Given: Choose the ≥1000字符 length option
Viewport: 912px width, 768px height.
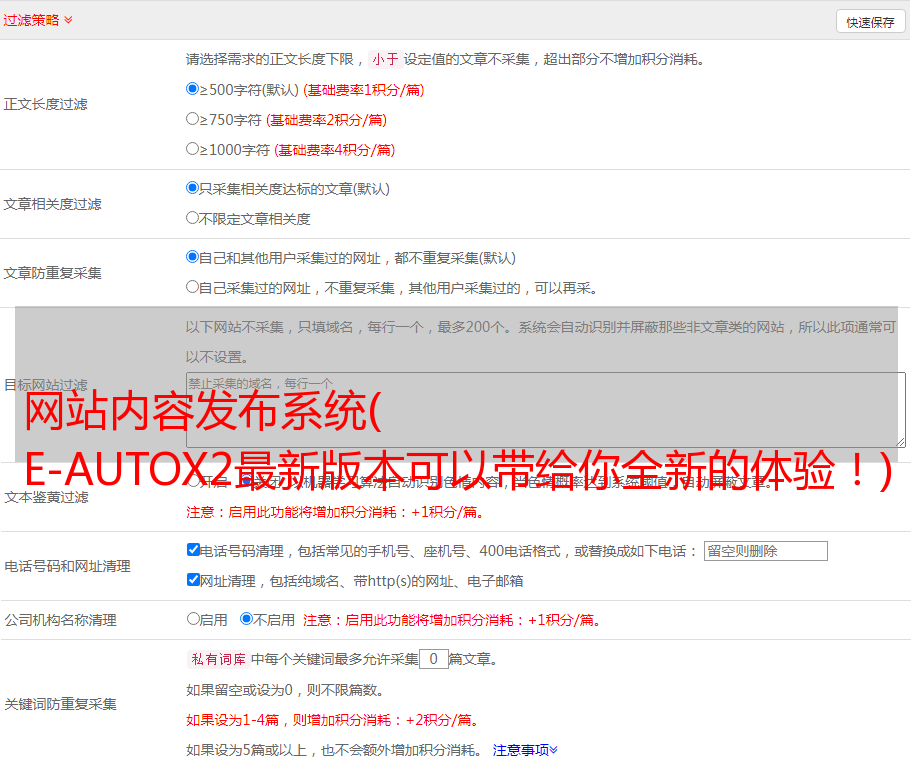Looking at the screenshot, I should tap(193, 149).
